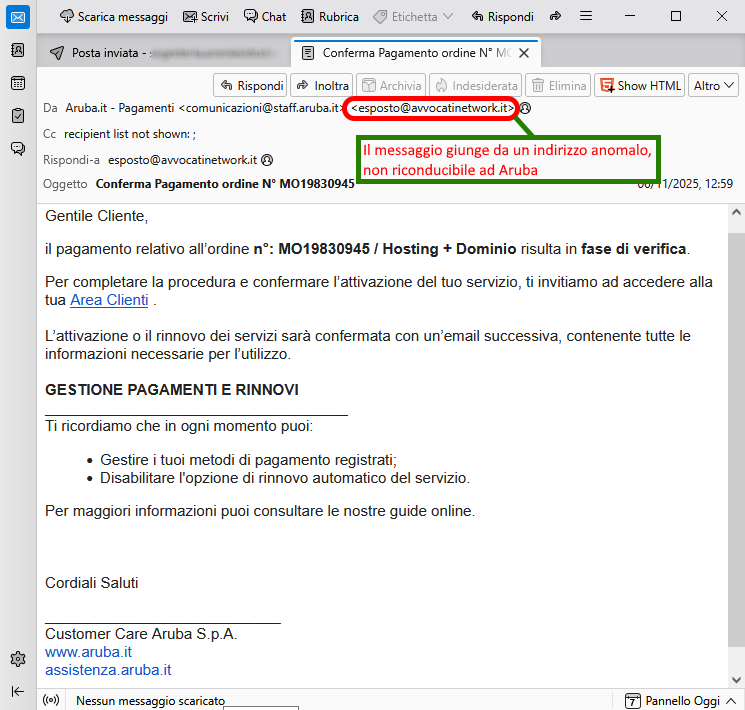Toggle online/offline status icon in status bar
Image resolution: width=745 pixels, height=710 pixels.
pyautogui.click(x=51, y=700)
